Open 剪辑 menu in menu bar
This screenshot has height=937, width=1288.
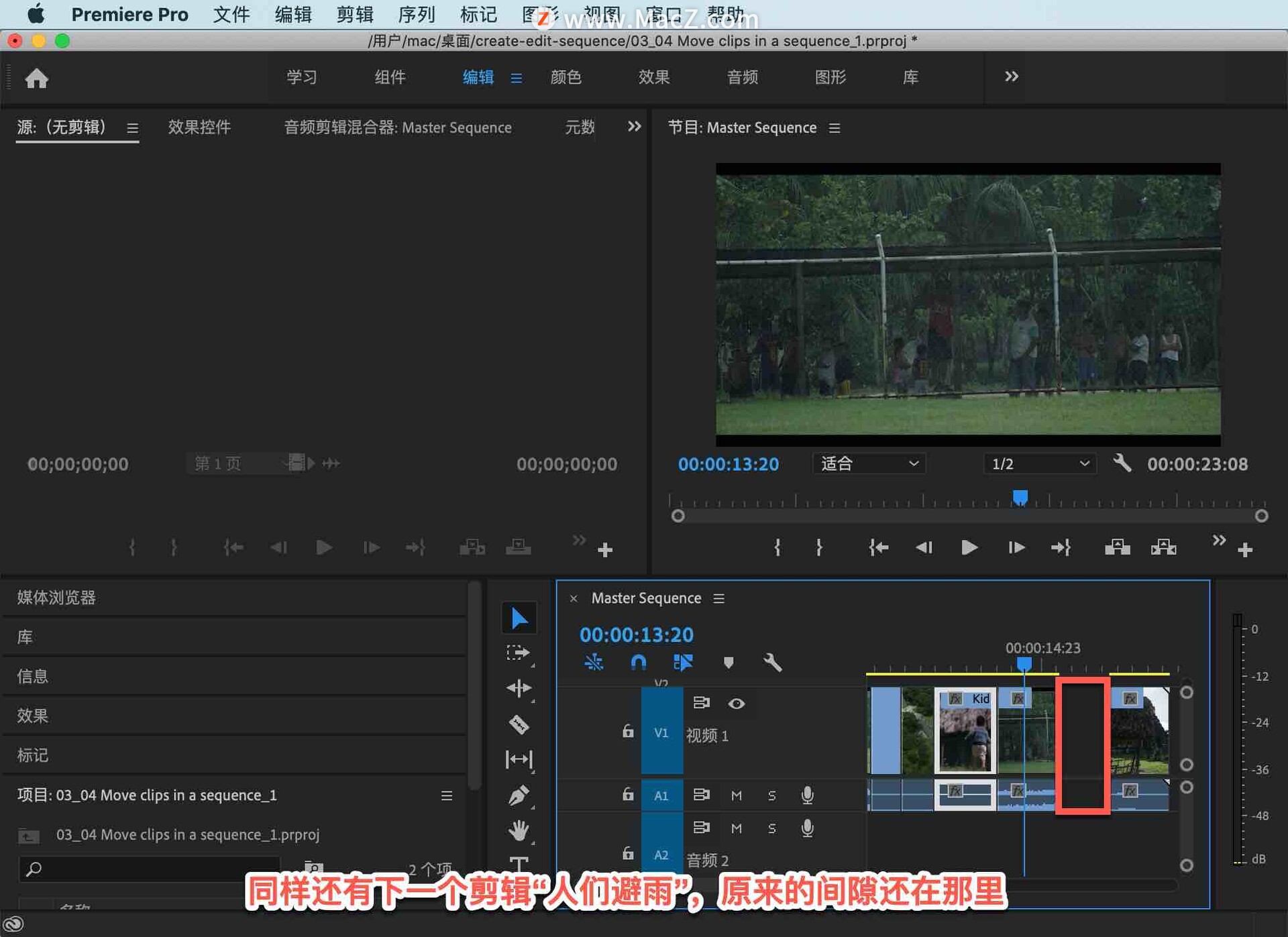355,14
